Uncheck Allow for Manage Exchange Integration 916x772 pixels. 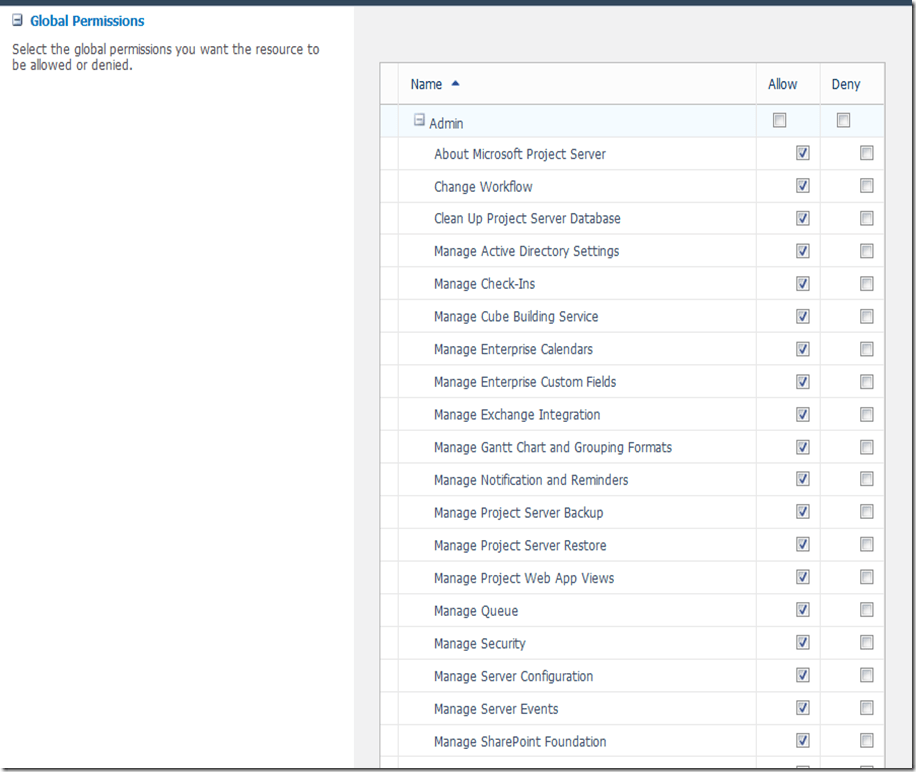pos(802,415)
